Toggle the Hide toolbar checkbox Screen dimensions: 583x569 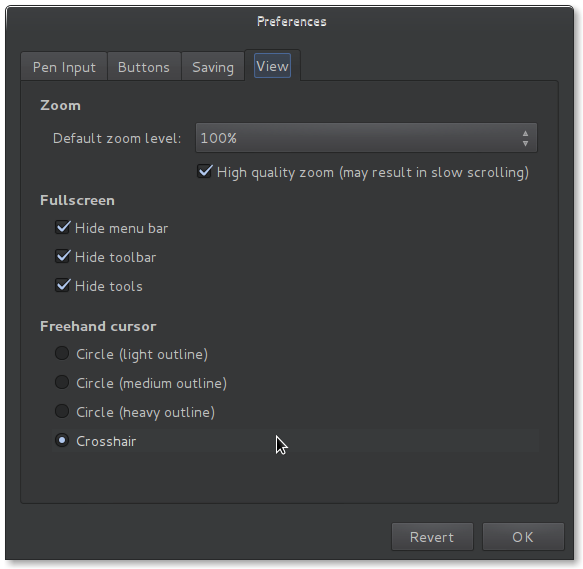click(x=62, y=257)
